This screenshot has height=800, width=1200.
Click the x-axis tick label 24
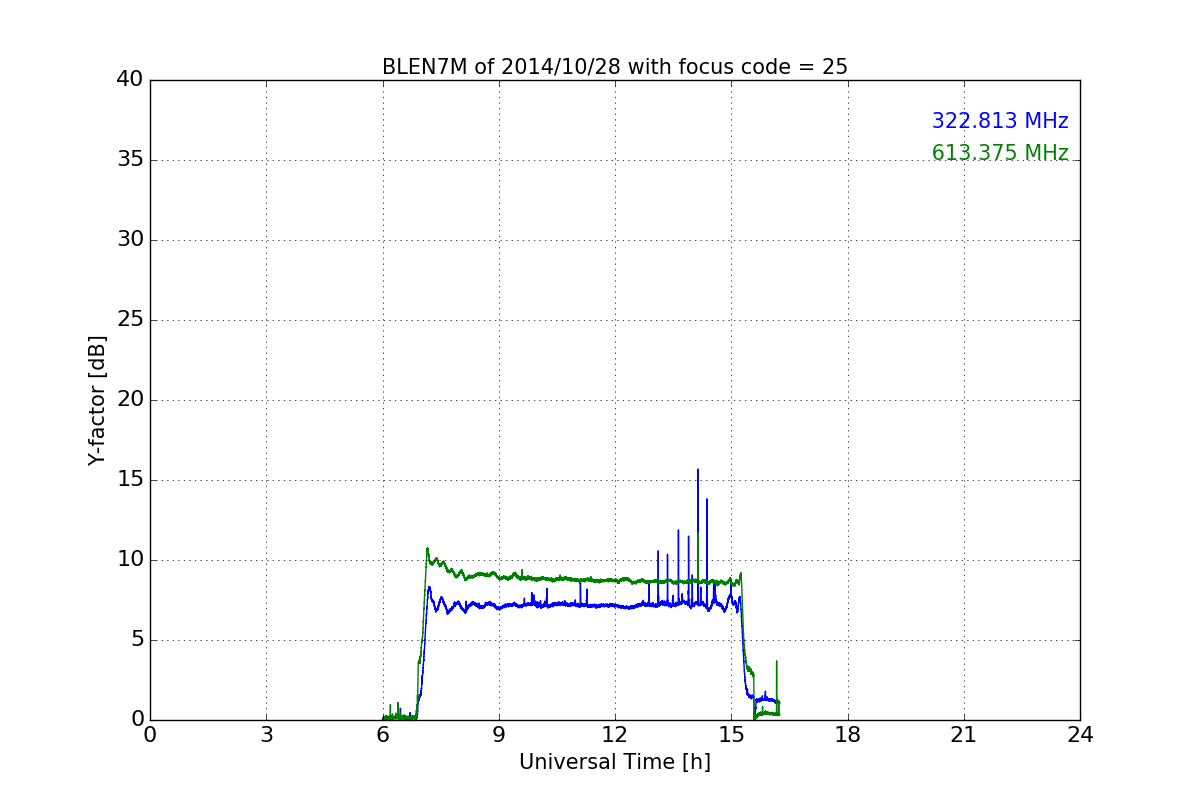click(x=1080, y=735)
